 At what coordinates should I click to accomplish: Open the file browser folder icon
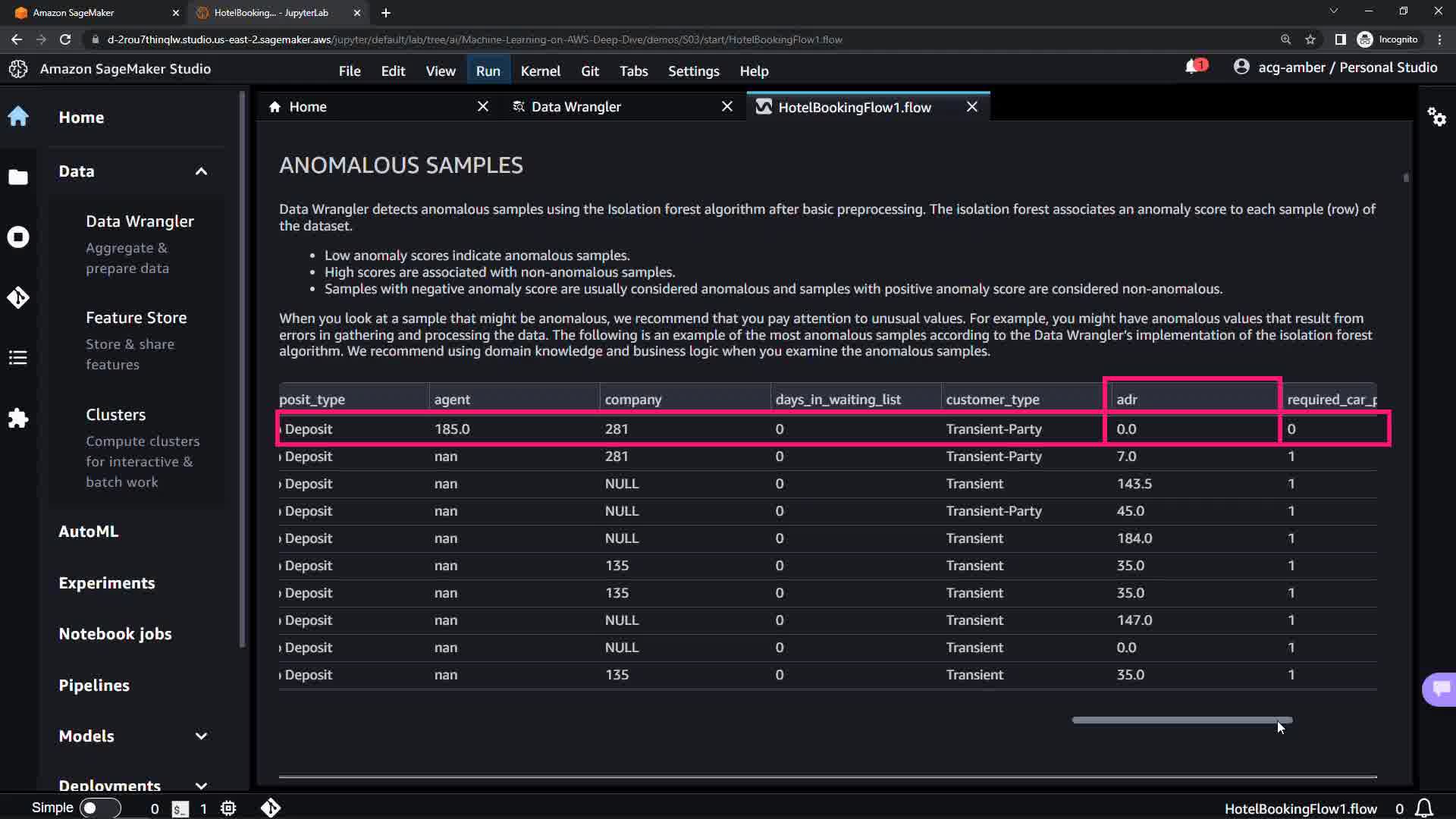point(18,177)
